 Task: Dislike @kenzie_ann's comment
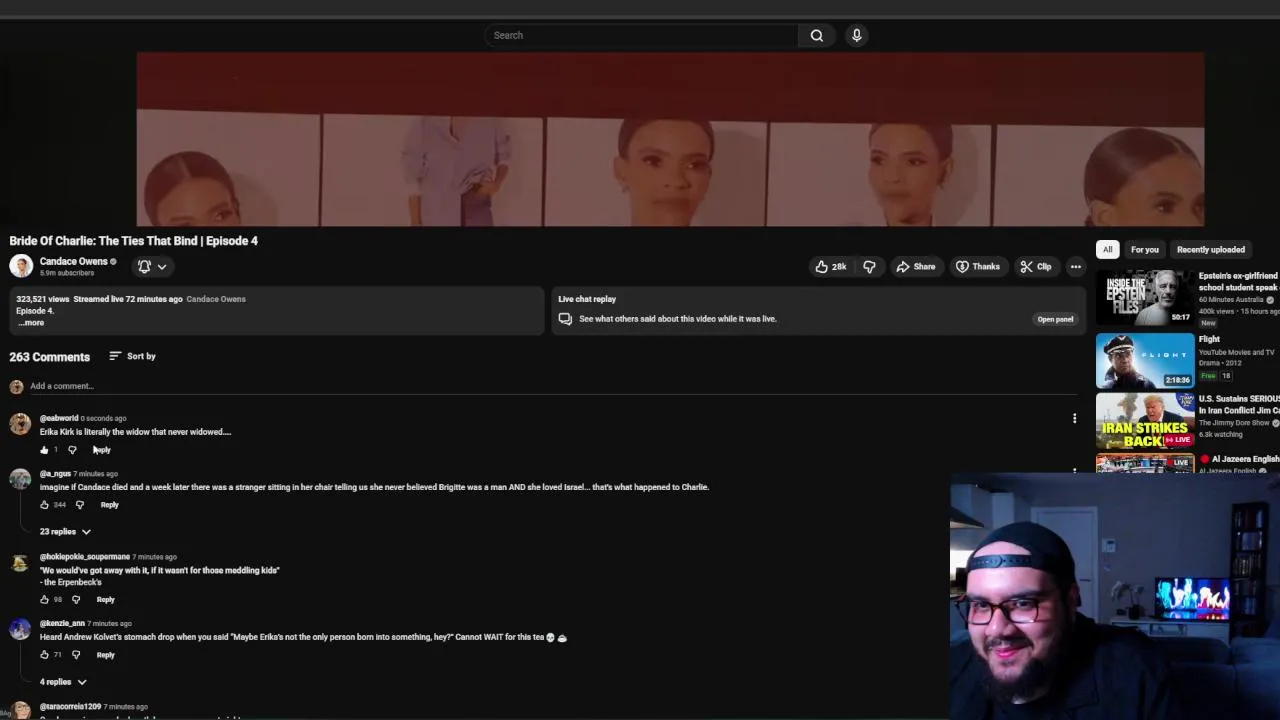tap(76, 655)
